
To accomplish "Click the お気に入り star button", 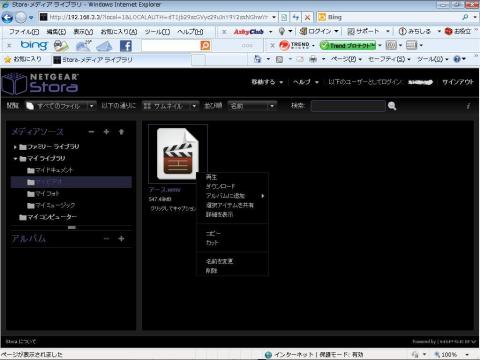I will pyautogui.click(x=23, y=59).
